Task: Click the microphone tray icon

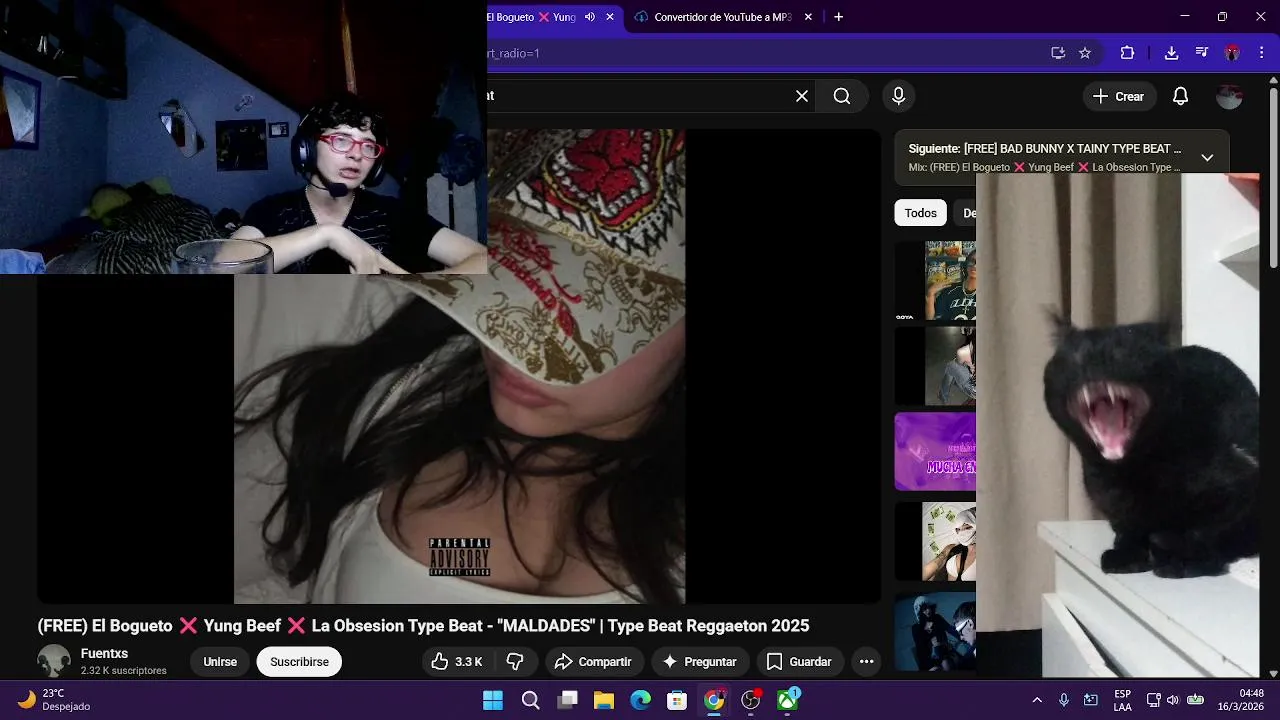Action: click(1064, 700)
